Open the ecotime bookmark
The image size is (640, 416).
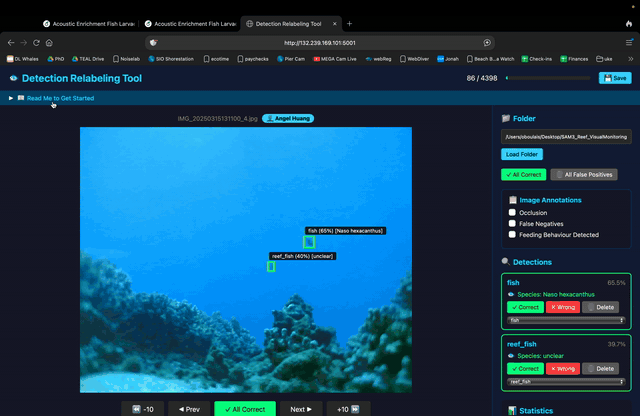216,59
